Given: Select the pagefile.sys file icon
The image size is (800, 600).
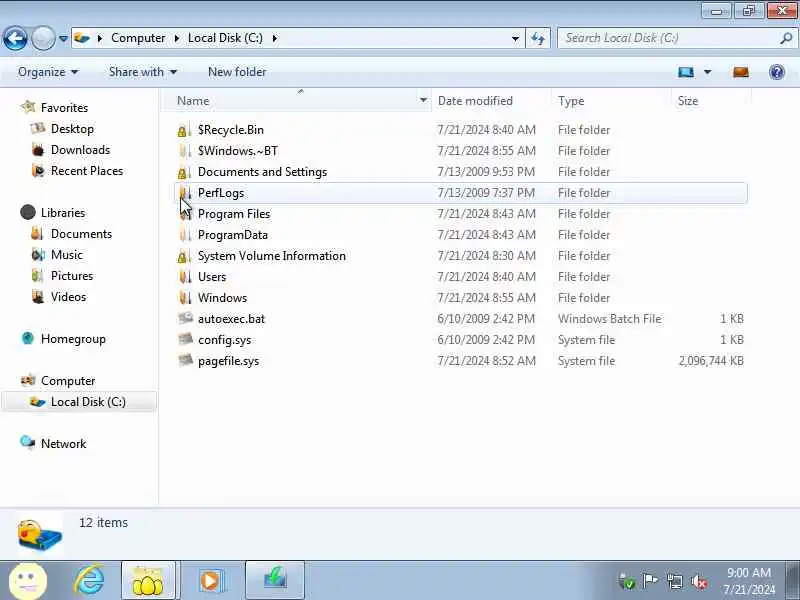Looking at the screenshot, I should click(185, 361).
